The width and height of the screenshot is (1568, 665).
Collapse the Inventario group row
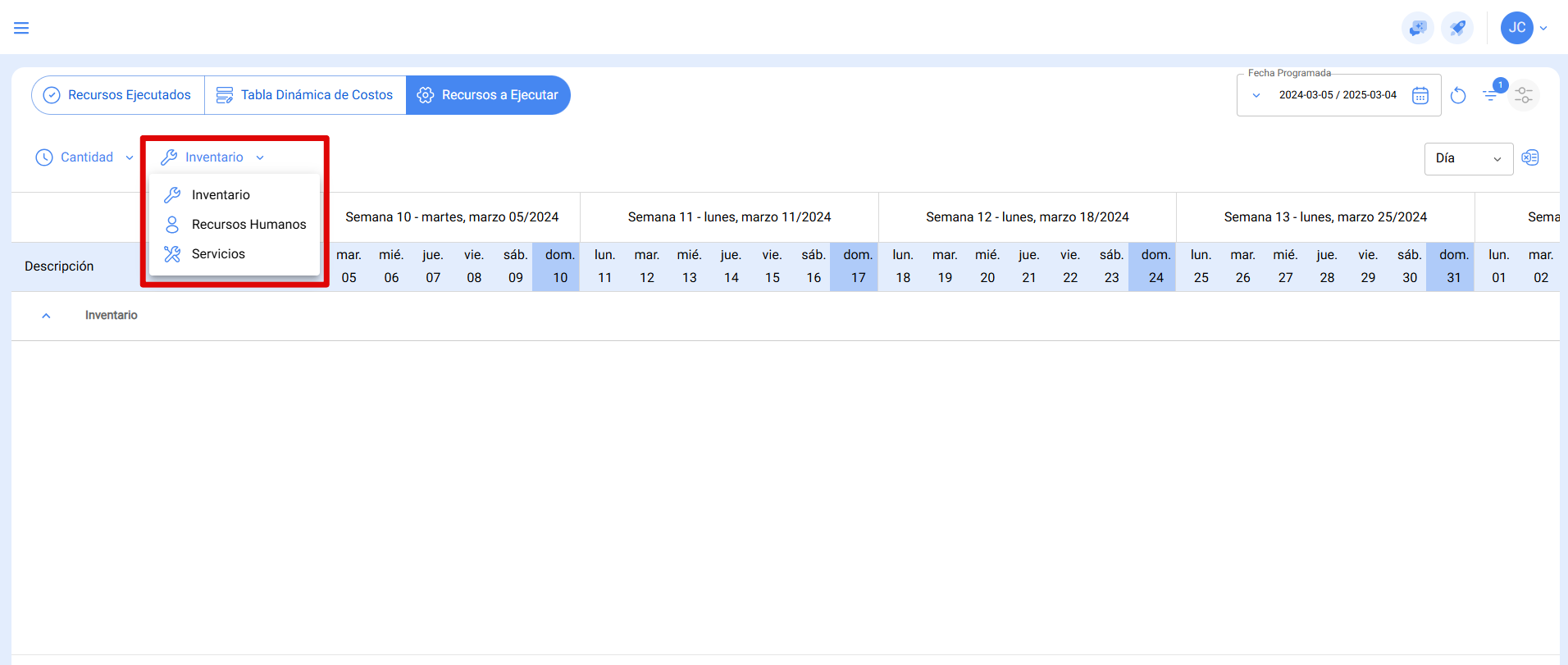(x=46, y=316)
